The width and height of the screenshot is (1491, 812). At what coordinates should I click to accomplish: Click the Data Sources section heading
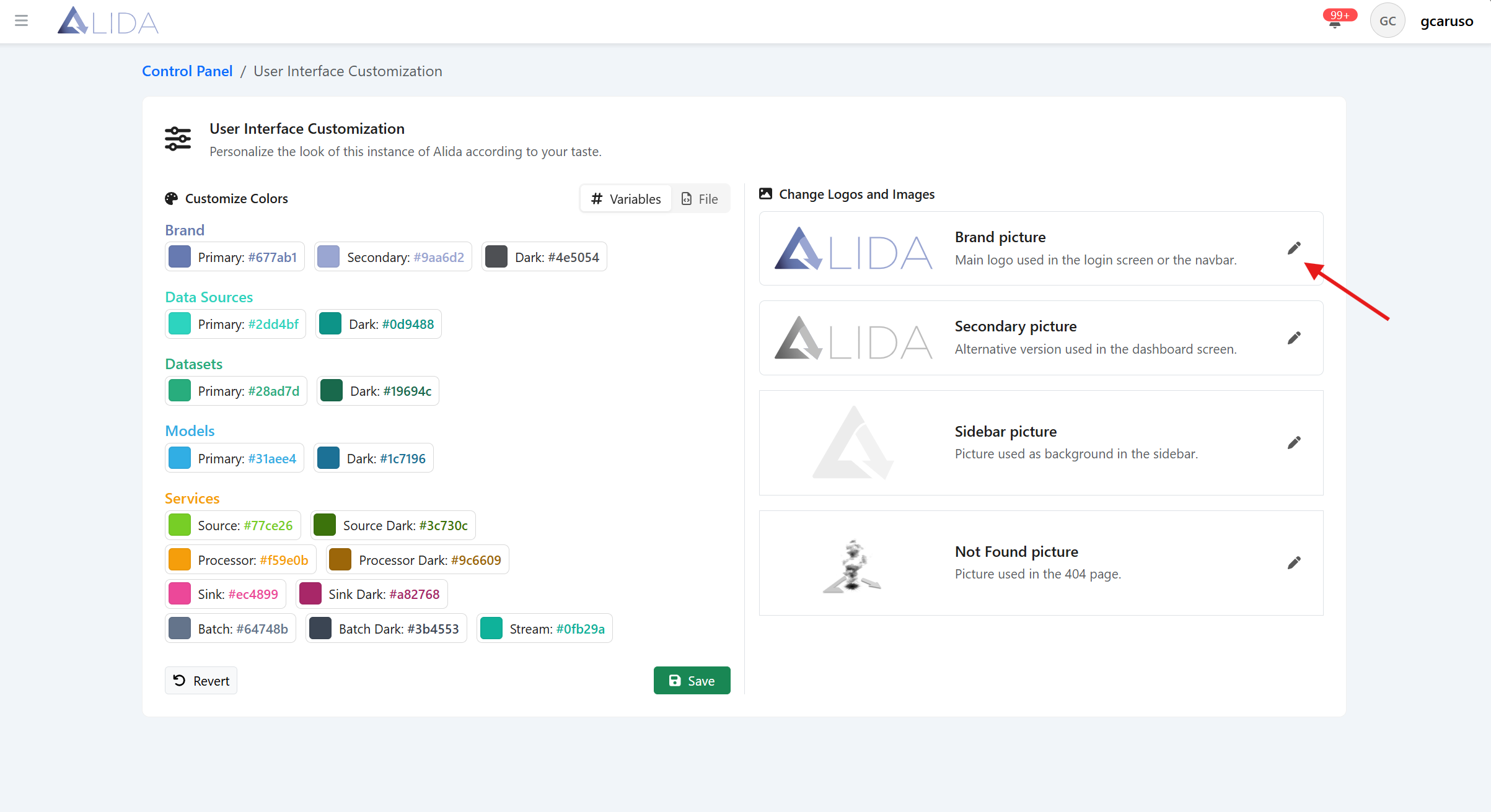tap(209, 297)
